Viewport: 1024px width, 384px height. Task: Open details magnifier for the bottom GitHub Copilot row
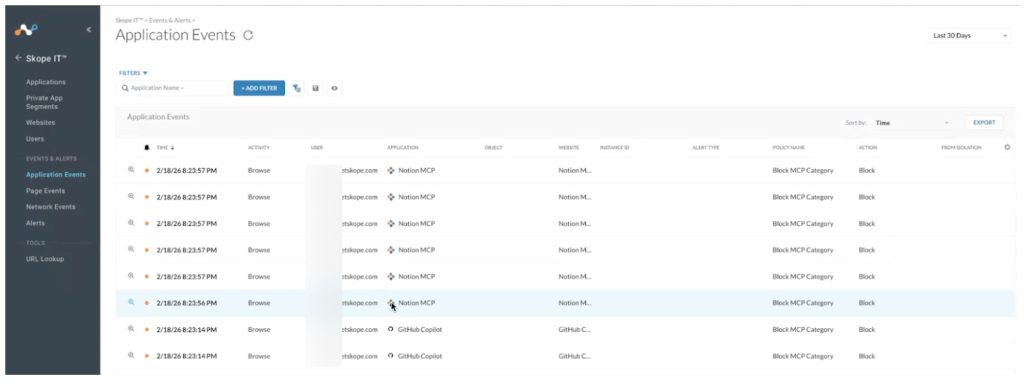131,355
